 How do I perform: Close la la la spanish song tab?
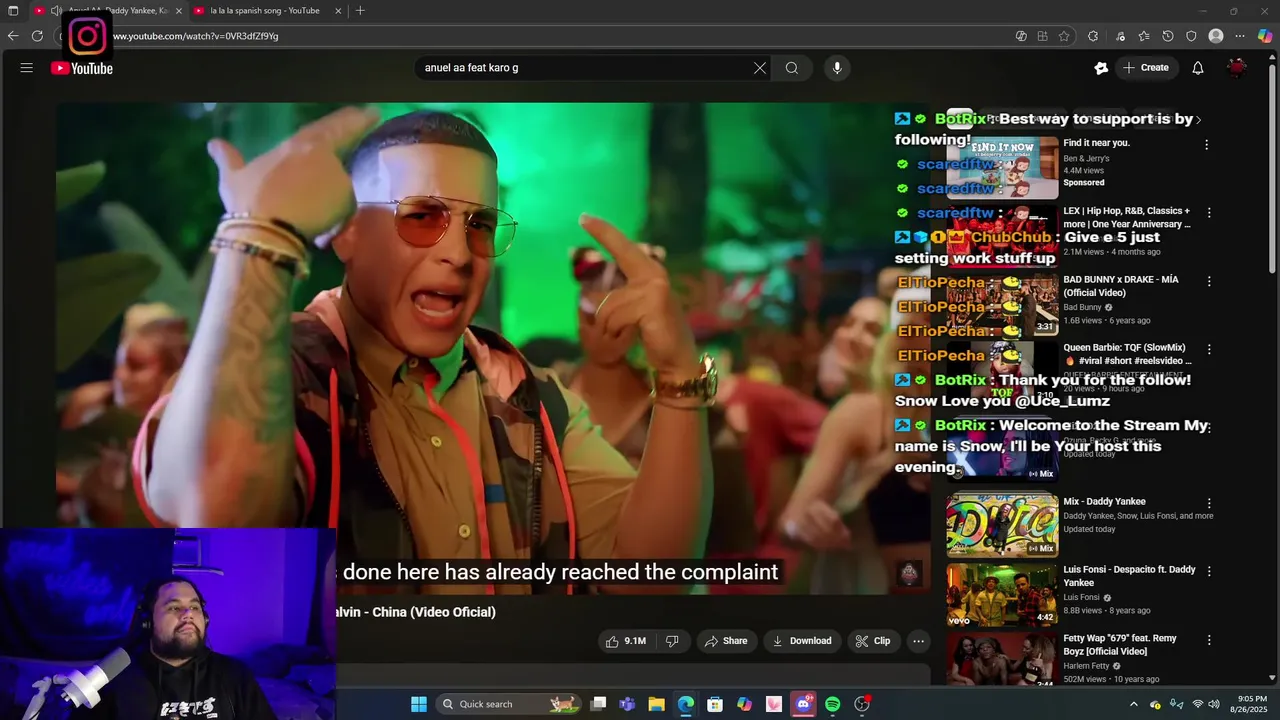338,11
